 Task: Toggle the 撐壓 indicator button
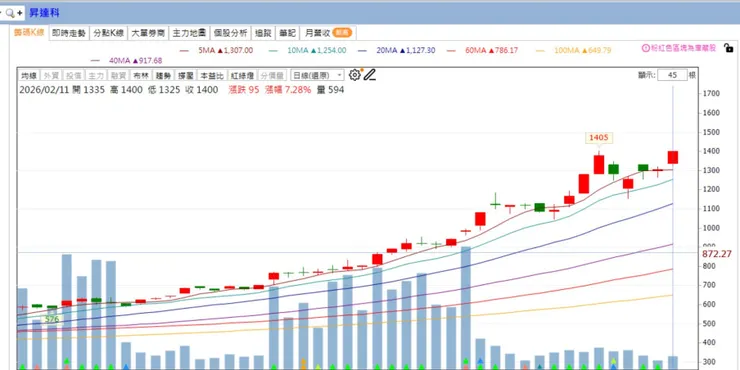[x=185, y=75]
